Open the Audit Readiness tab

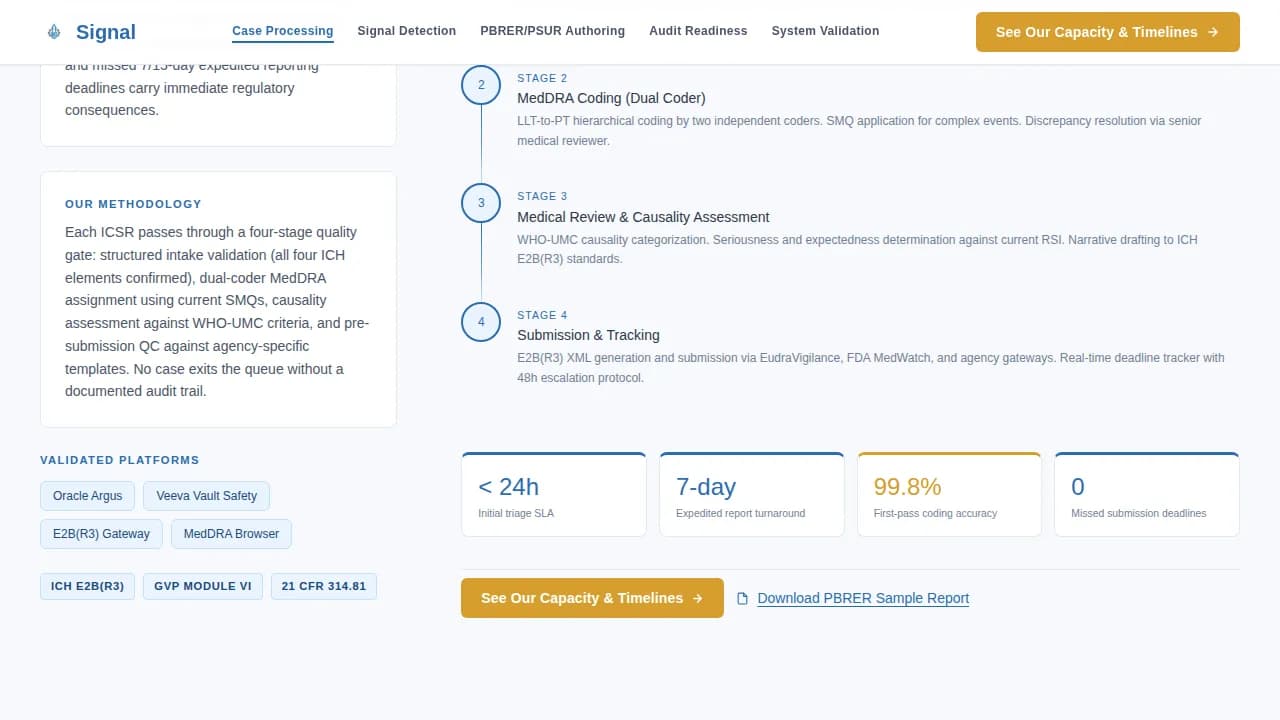coord(698,31)
